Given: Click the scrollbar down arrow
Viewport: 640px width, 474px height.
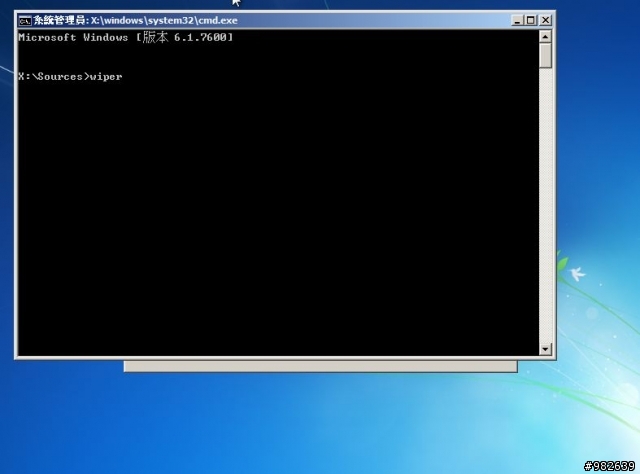Looking at the screenshot, I should point(545,349).
